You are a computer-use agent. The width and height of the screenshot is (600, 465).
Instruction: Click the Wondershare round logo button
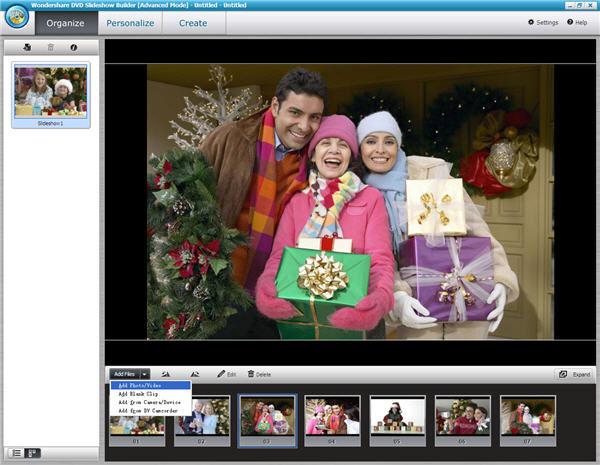click(x=16, y=16)
